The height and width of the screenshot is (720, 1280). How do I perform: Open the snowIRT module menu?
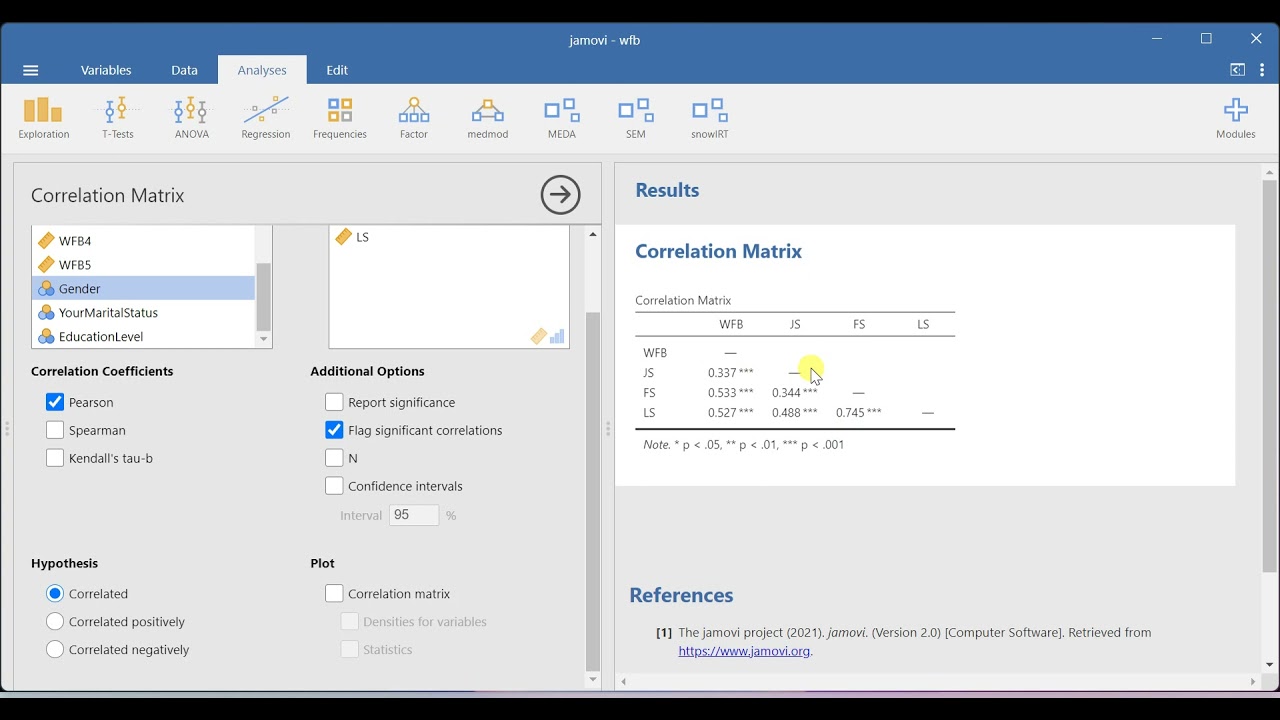[x=710, y=118]
